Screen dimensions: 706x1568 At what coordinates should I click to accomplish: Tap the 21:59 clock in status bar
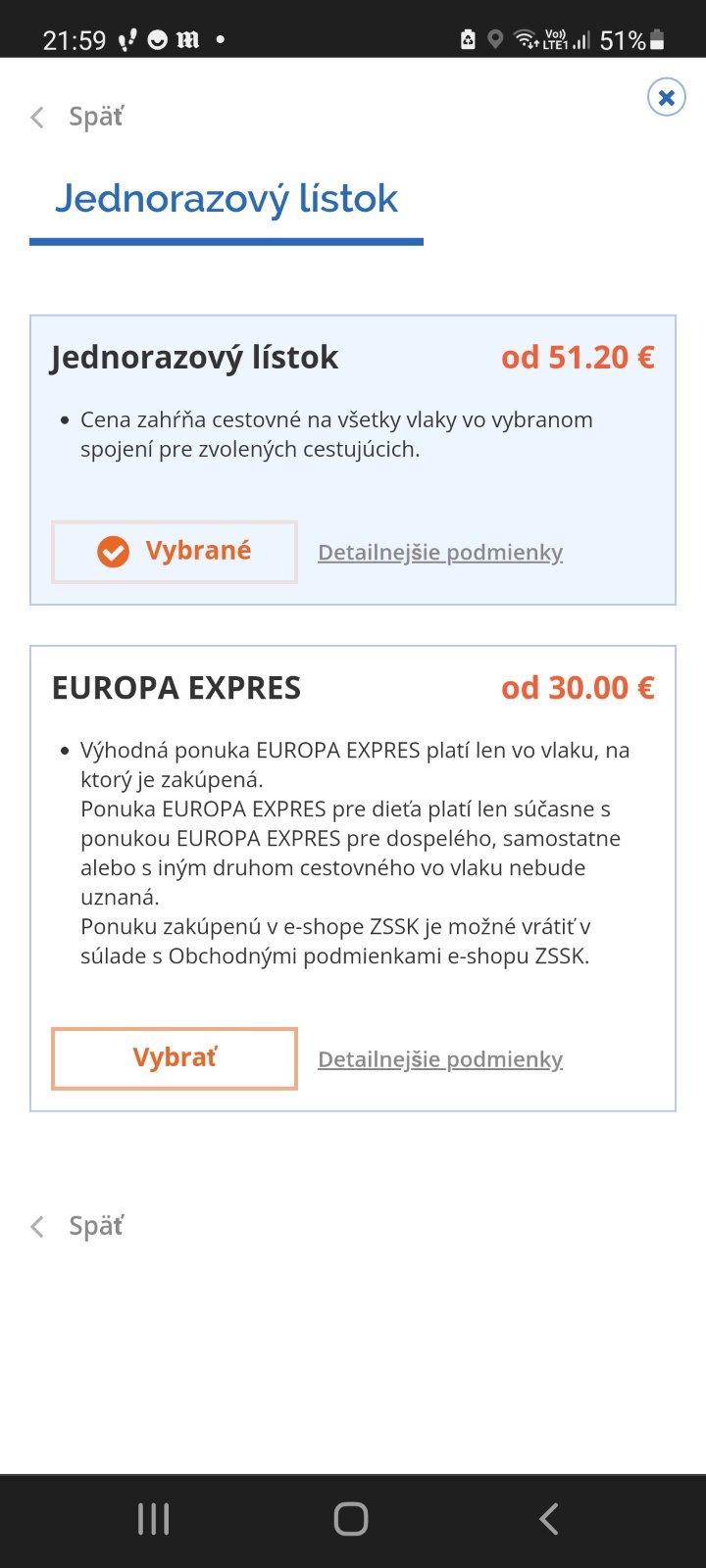(75, 40)
